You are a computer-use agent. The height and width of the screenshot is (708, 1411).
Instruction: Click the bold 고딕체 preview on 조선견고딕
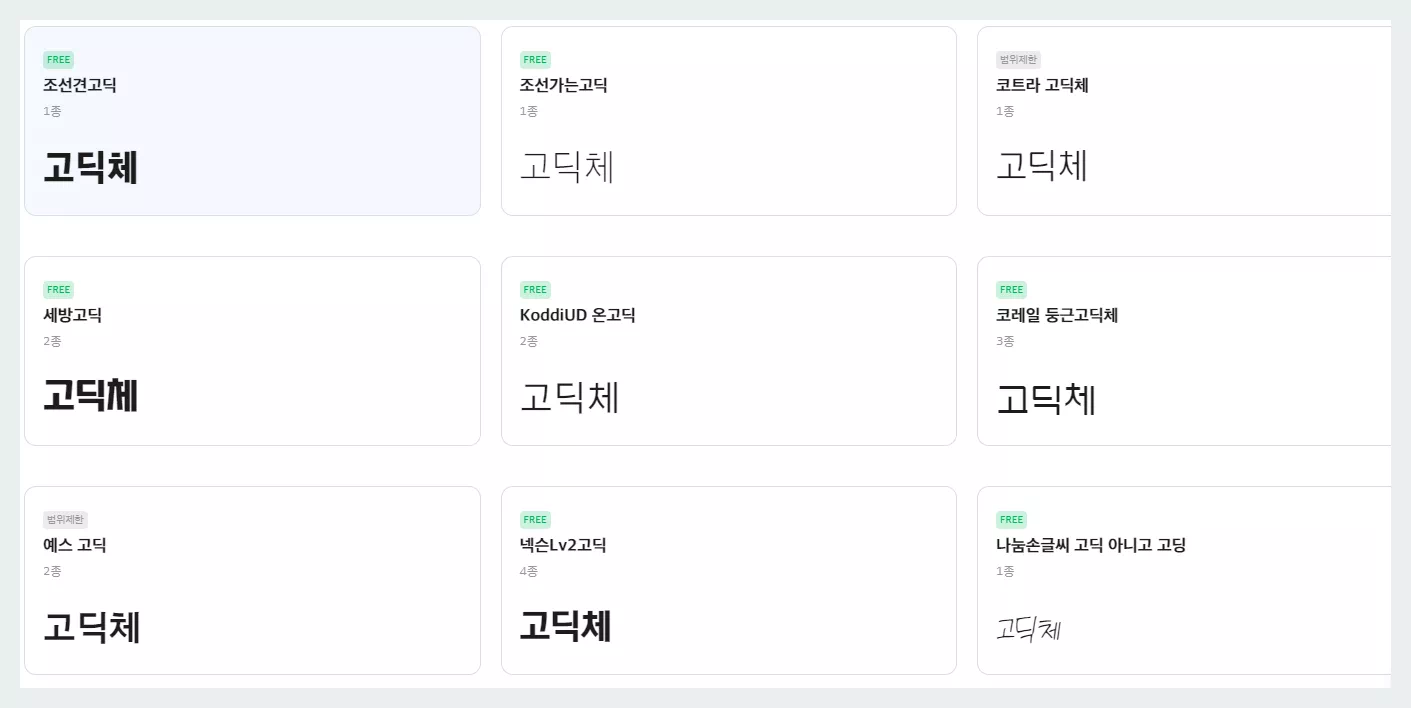tap(91, 167)
